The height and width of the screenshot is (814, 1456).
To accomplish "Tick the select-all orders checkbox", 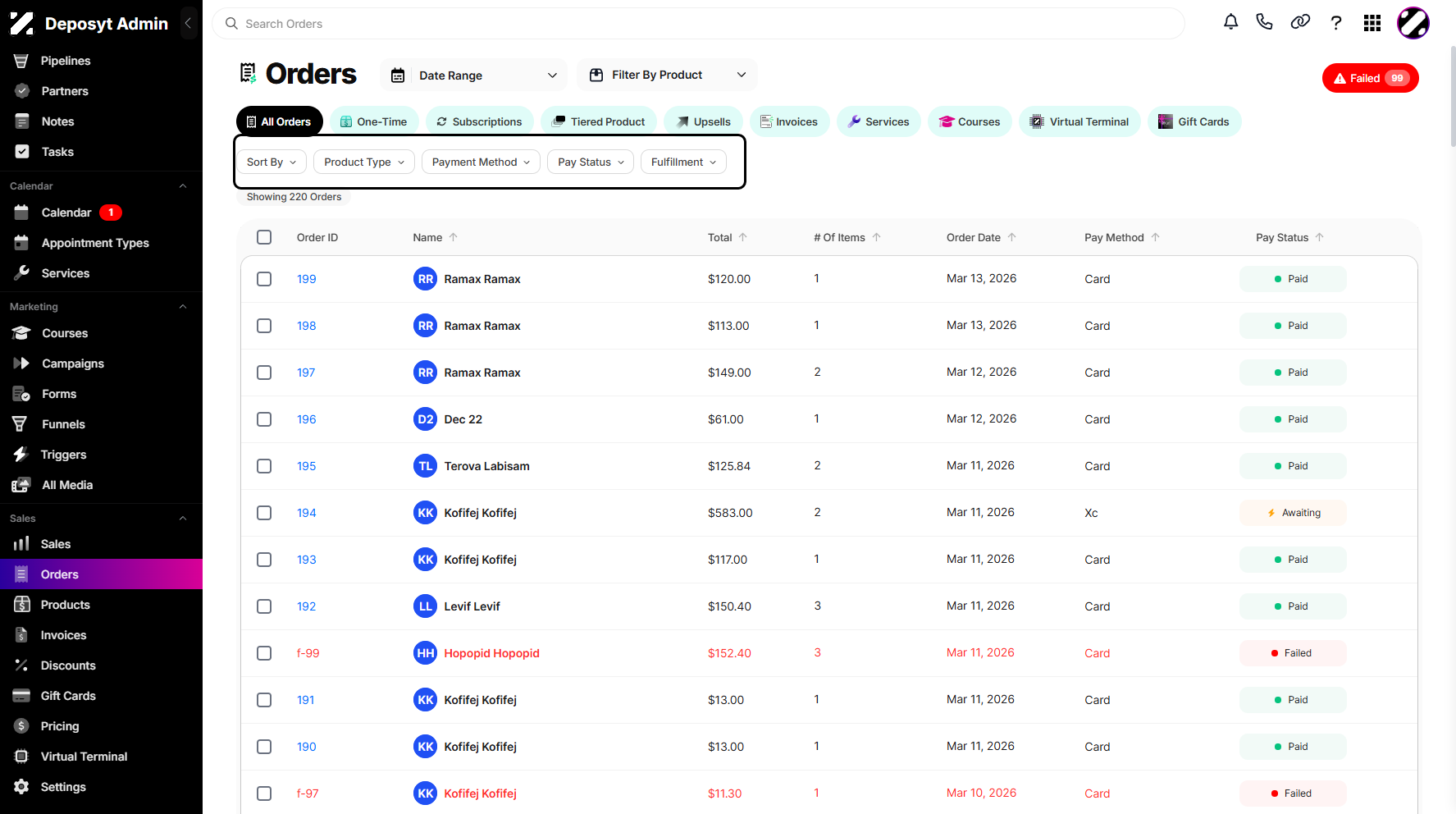I will pos(264,237).
